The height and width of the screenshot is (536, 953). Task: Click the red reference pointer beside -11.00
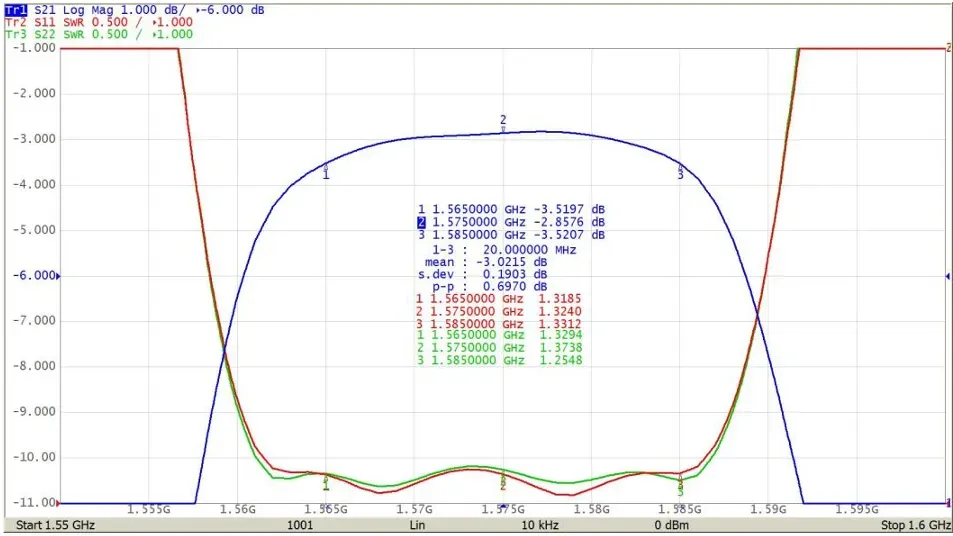coord(58,503)
